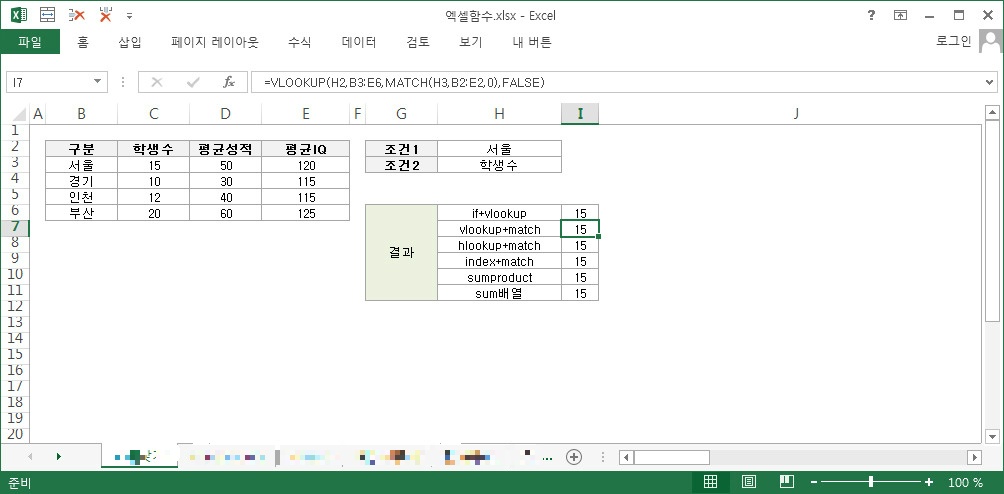Switch to Page Break Preview icon
1004x494 pixels.
pos(787,482)
